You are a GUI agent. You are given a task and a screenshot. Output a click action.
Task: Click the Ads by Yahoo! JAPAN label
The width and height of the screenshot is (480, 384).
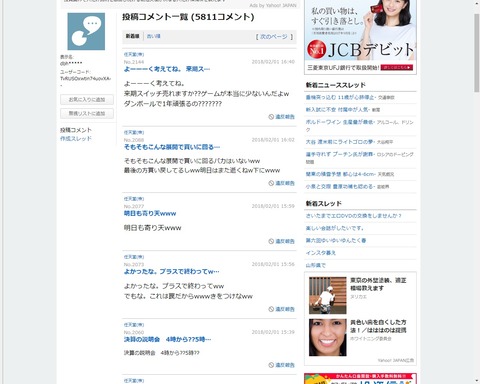click(x=273, y=5)
